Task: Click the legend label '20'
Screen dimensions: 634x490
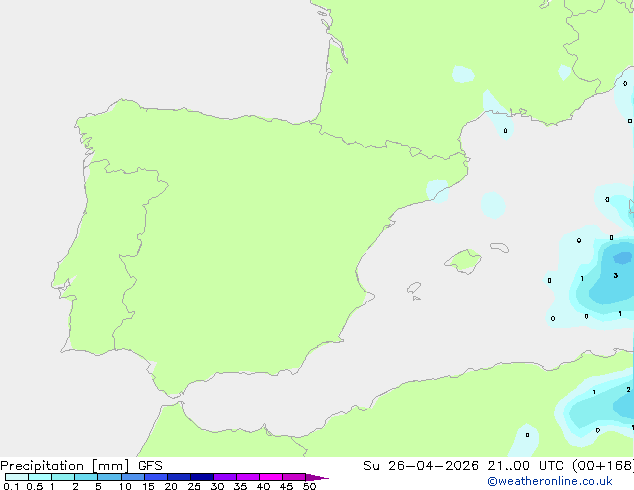Action: [171, 486]
